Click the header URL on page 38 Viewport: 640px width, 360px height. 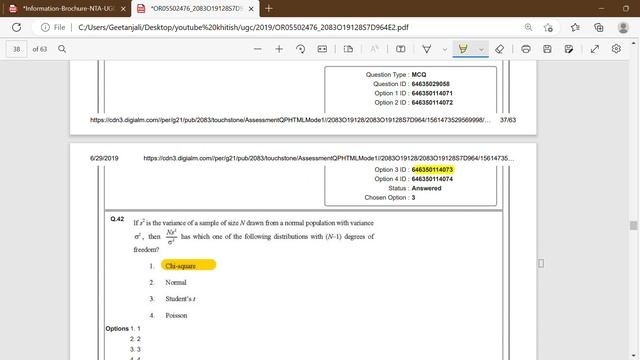tap(329, 158)
